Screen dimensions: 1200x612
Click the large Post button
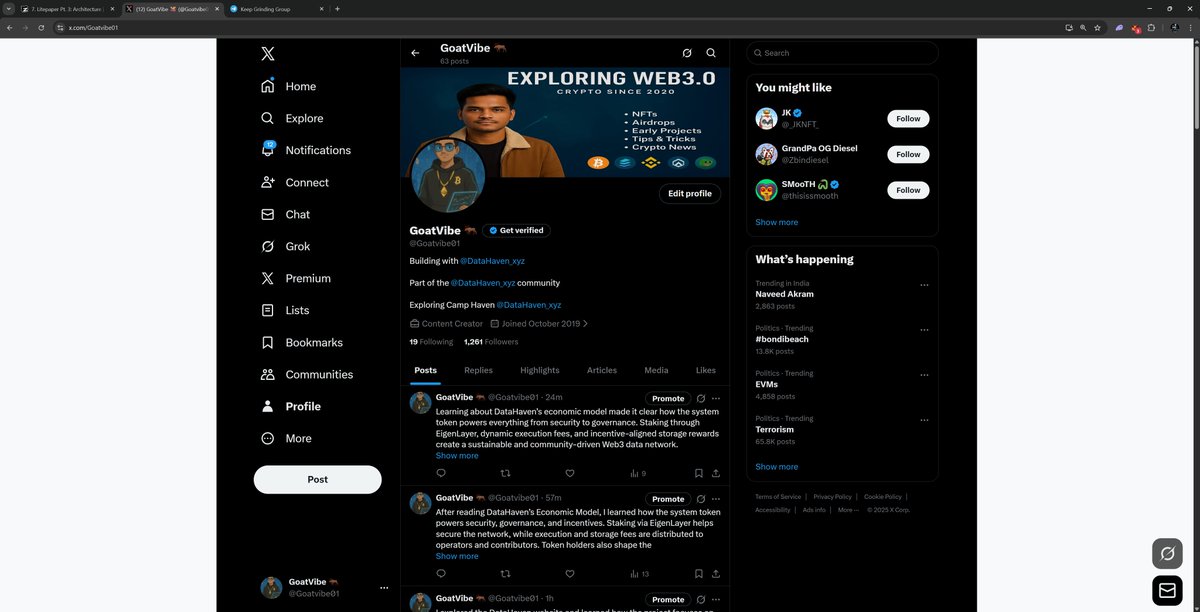coord(317,479)
